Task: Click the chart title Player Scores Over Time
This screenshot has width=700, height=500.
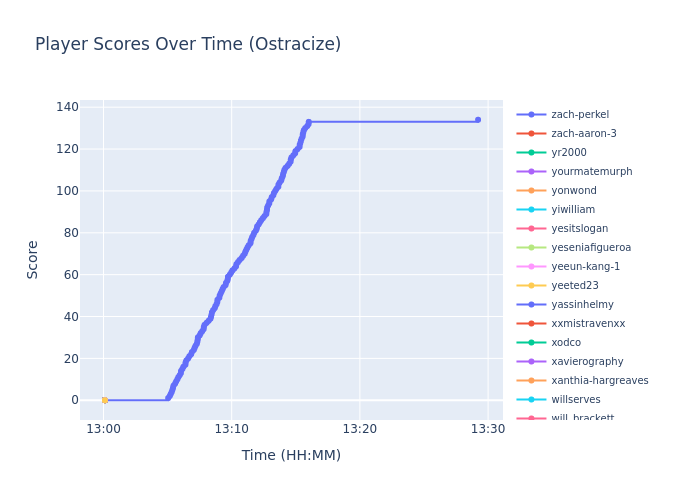Action: click(x=188, y=45)
